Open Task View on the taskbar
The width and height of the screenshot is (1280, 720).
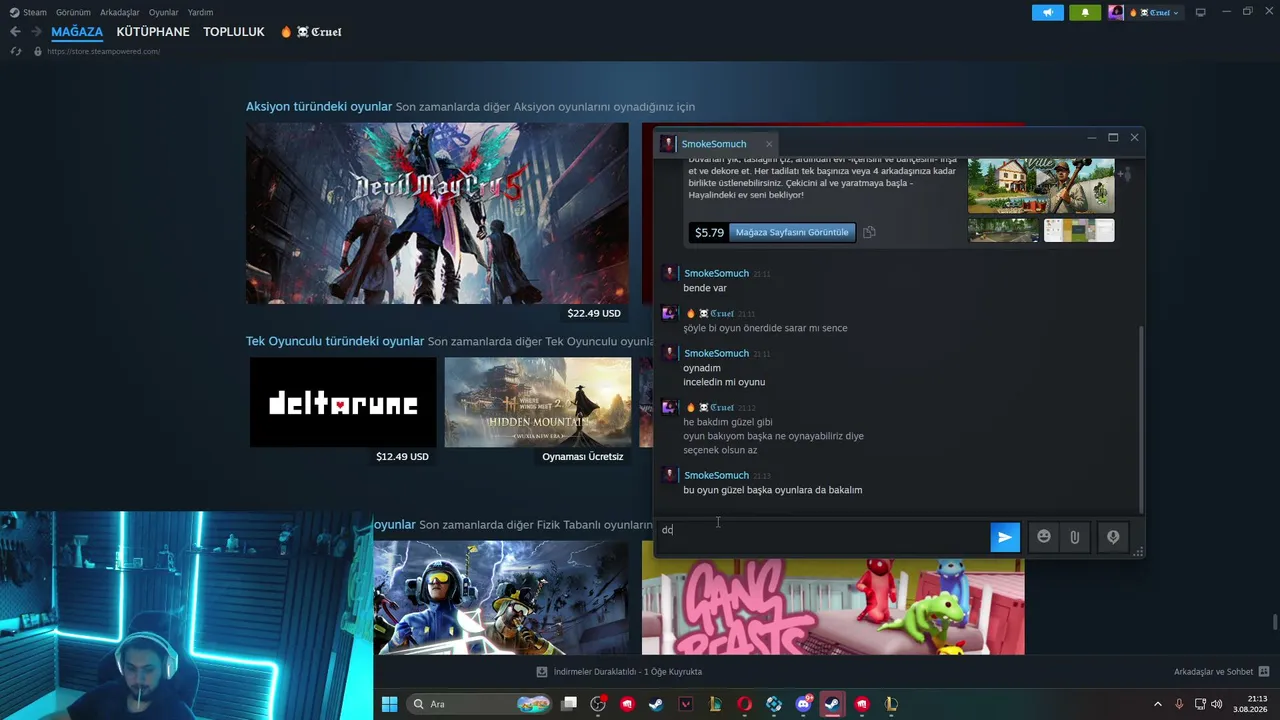point(569,704)
